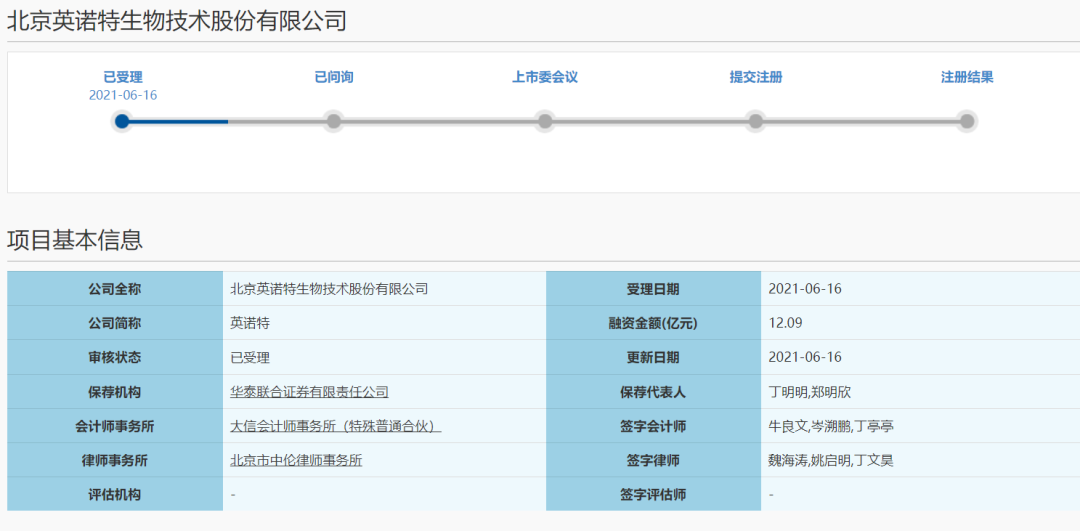Click the company full name value in the table
Screen dimensions: 1080x531
(x=329, y=289)
